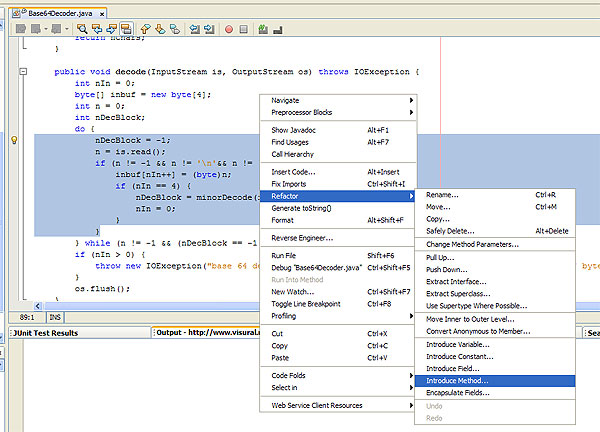Expand the Profiling submenu arrow
Image resolution: width=600 pixels, height=432 pixels.
pos(411,316)
